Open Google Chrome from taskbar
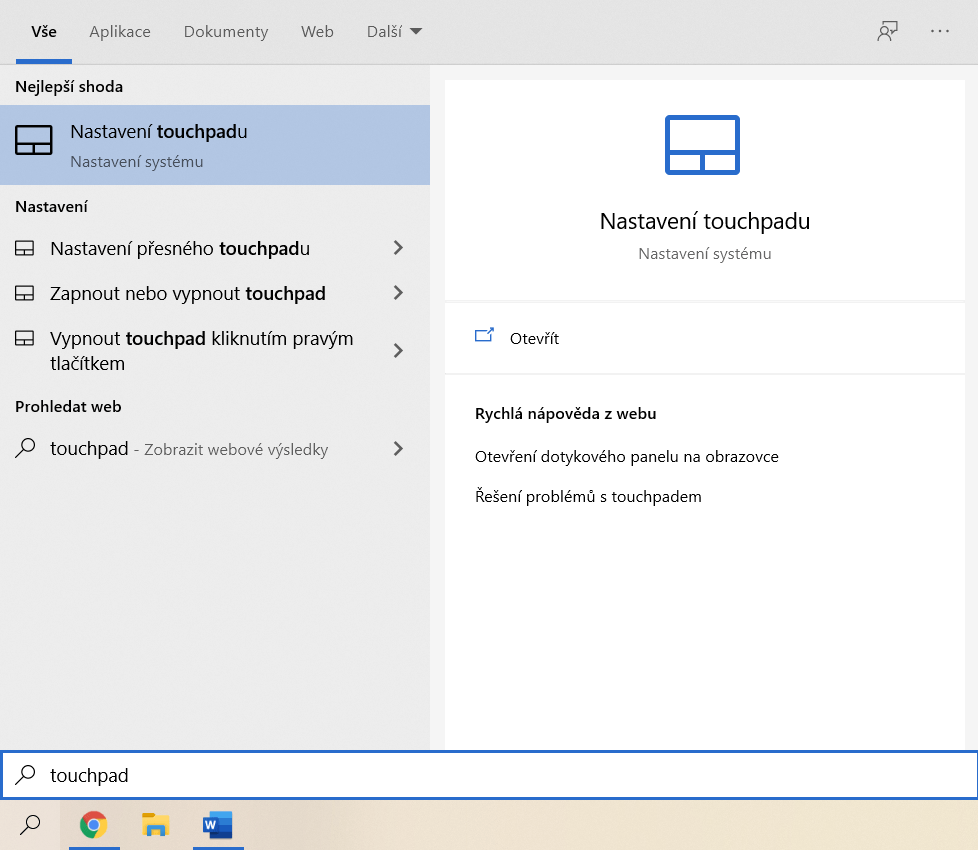Screen dimensions: 978x850 coord(94,825)
